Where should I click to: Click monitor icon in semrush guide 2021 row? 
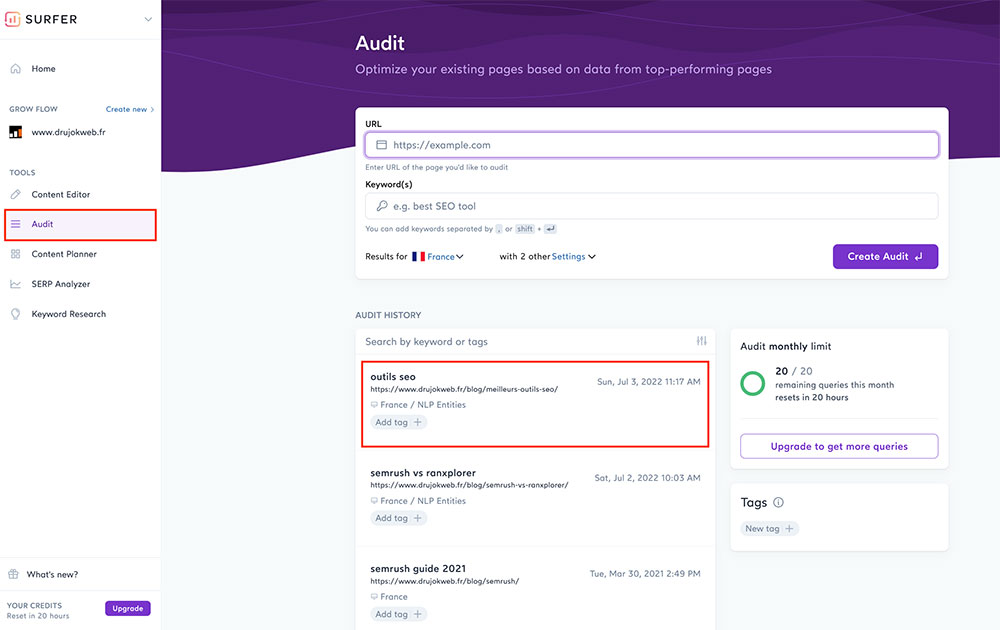point(374,597)
